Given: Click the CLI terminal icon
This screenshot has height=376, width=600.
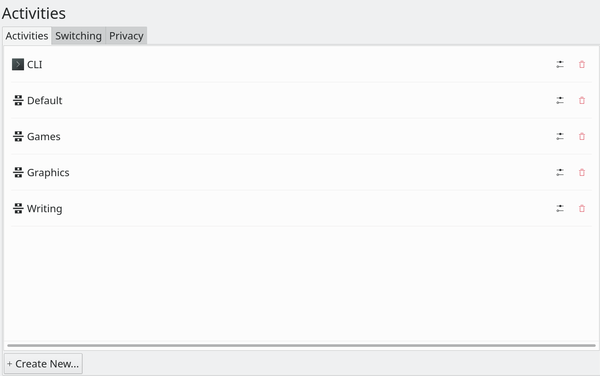Looking at the screenshot, I should click(18, 64).
